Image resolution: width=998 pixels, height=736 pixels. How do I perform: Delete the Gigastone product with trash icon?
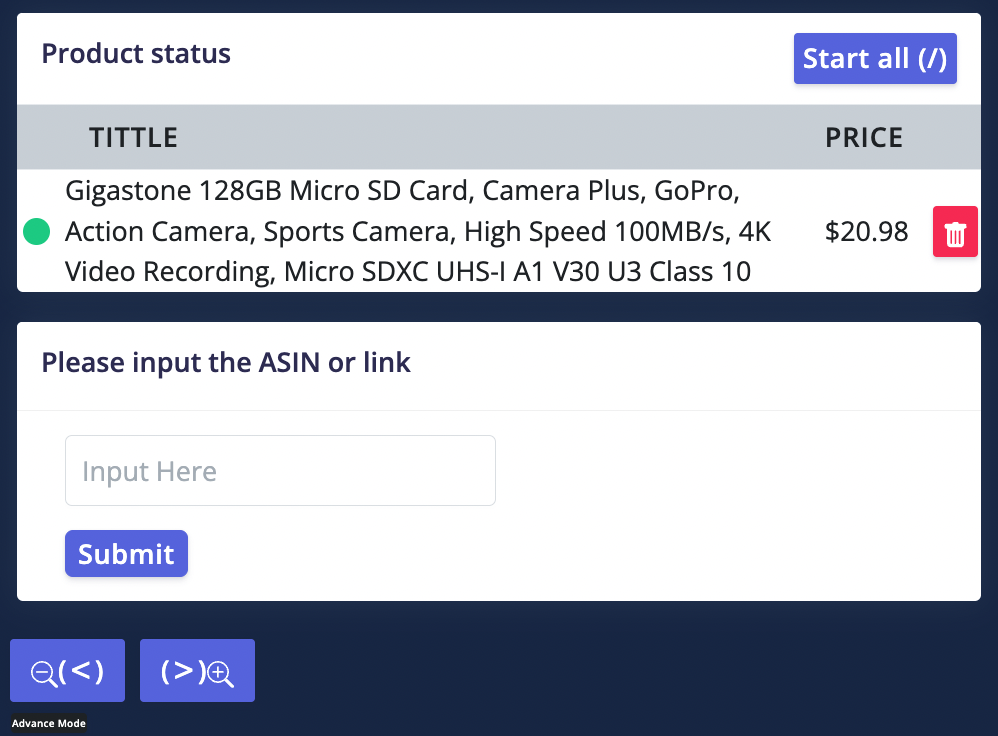tap(955, 232)
